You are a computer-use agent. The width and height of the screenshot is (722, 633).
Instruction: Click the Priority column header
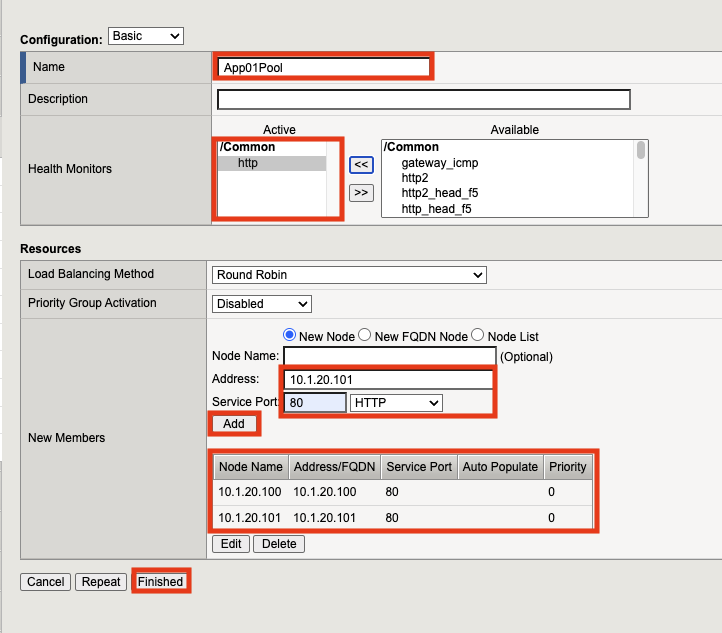click(568, 467)
